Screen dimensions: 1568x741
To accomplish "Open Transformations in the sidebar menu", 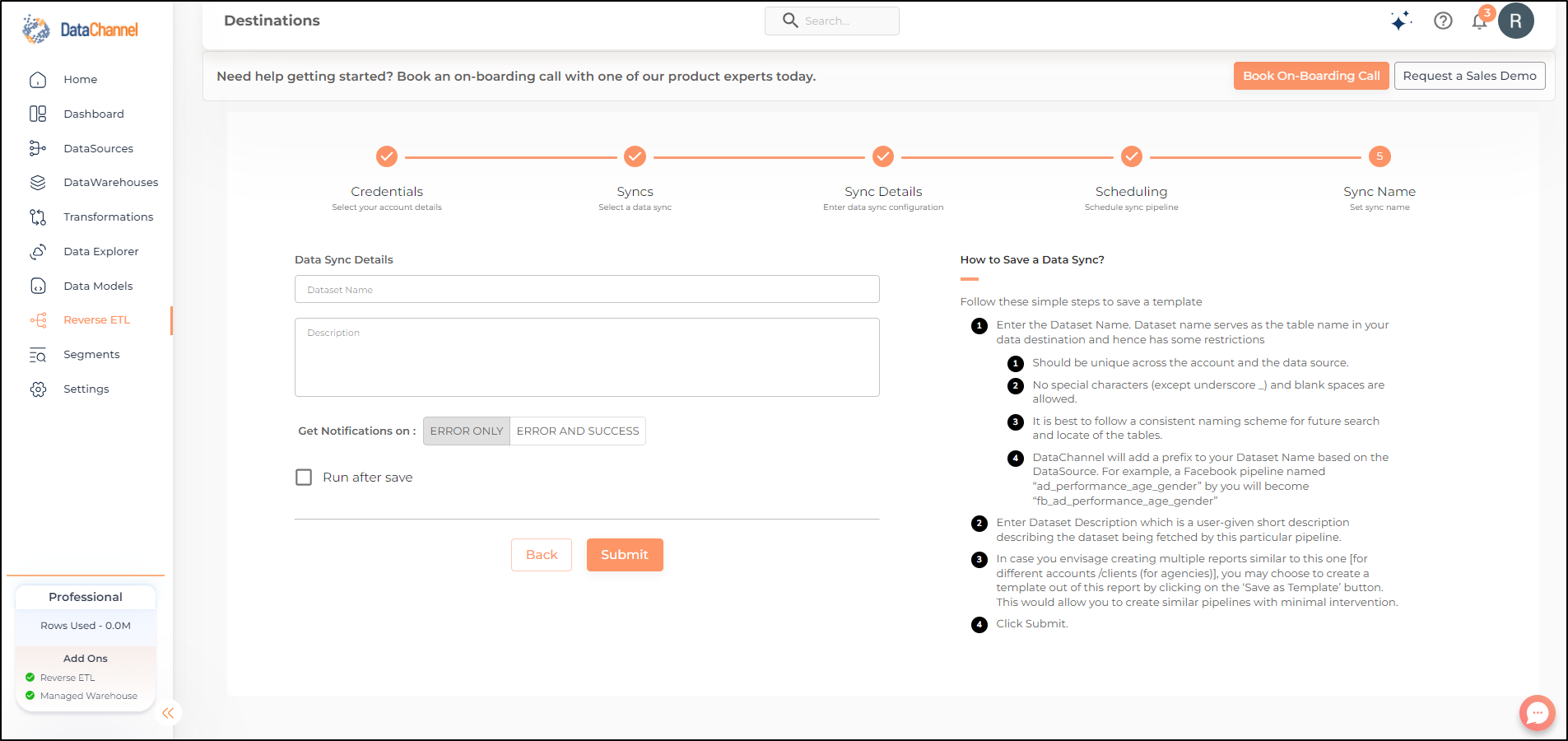I will pos(108,217).
